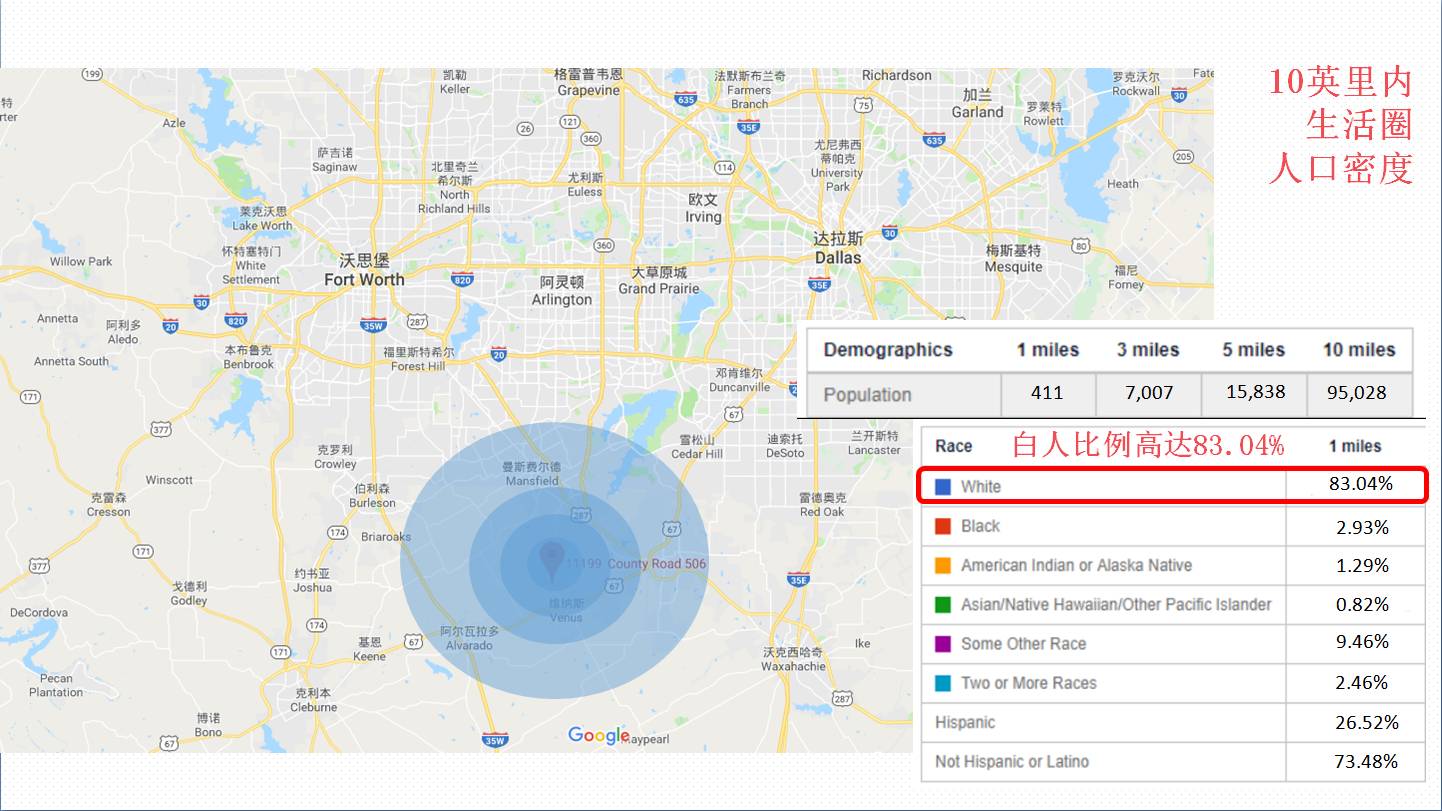Click the highway 199 shield marker
Image resolution: width=1442 pixels, height=811 pixels.
point(93,74)
